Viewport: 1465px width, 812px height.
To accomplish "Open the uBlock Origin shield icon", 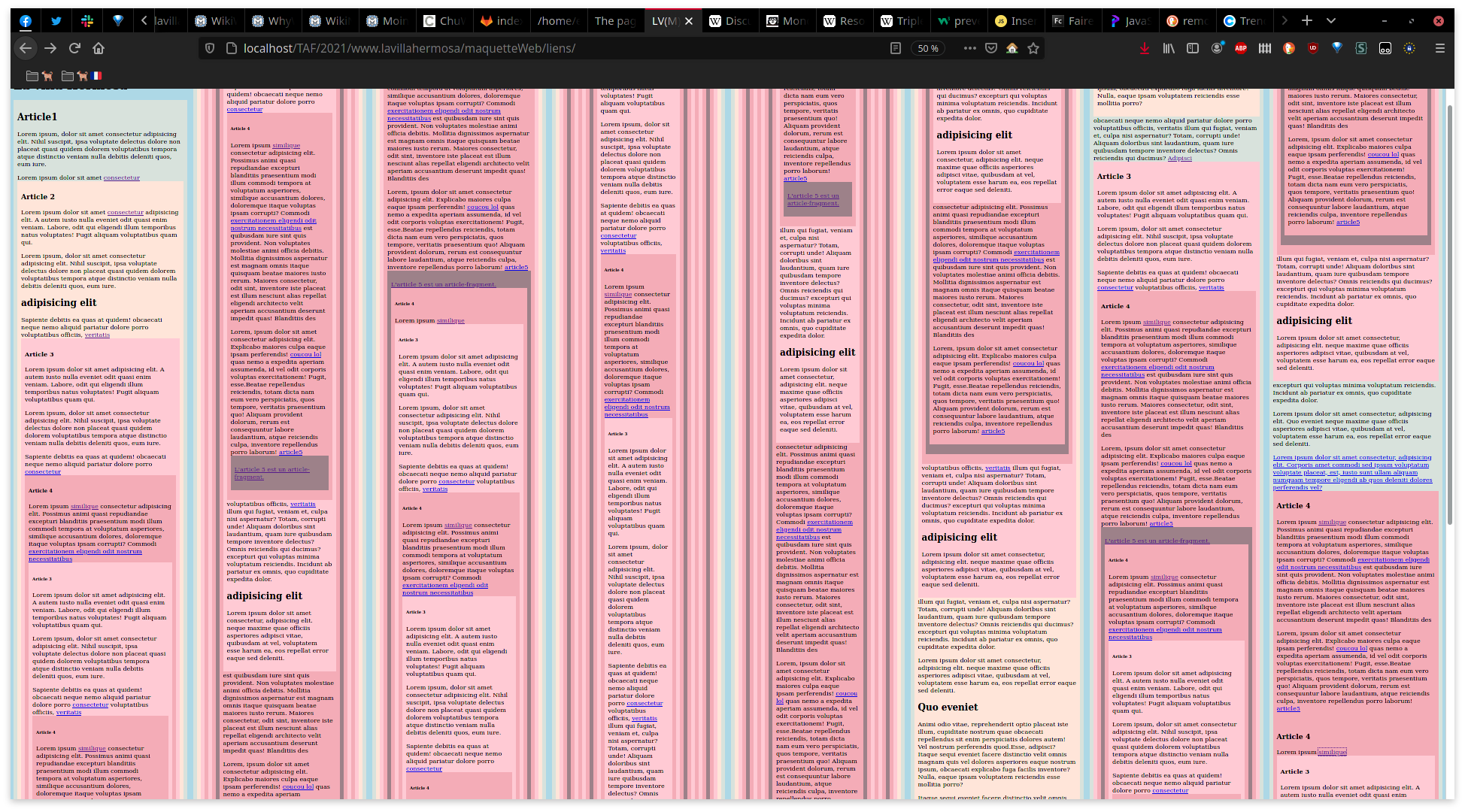I will click(1313, 48).
